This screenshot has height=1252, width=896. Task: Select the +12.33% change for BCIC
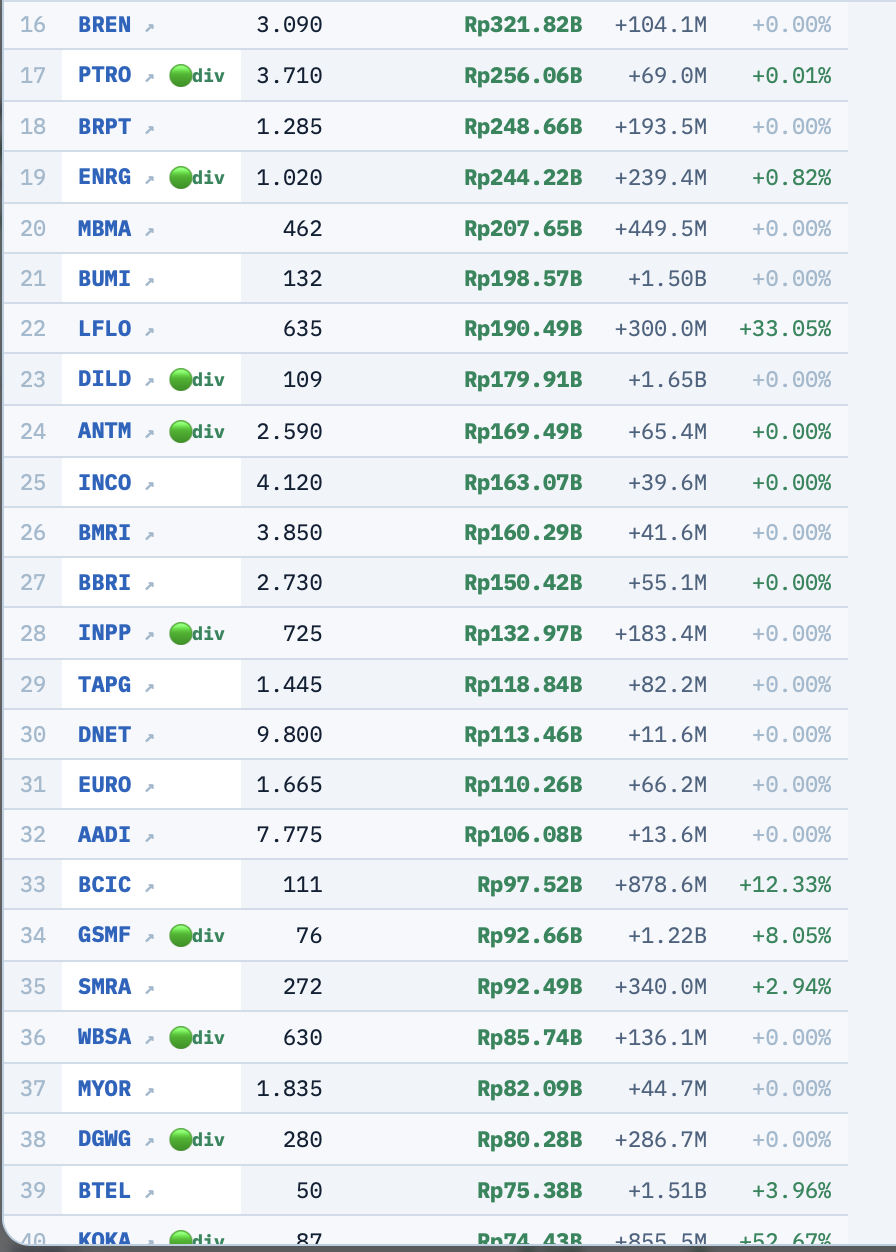click(785, 885)
